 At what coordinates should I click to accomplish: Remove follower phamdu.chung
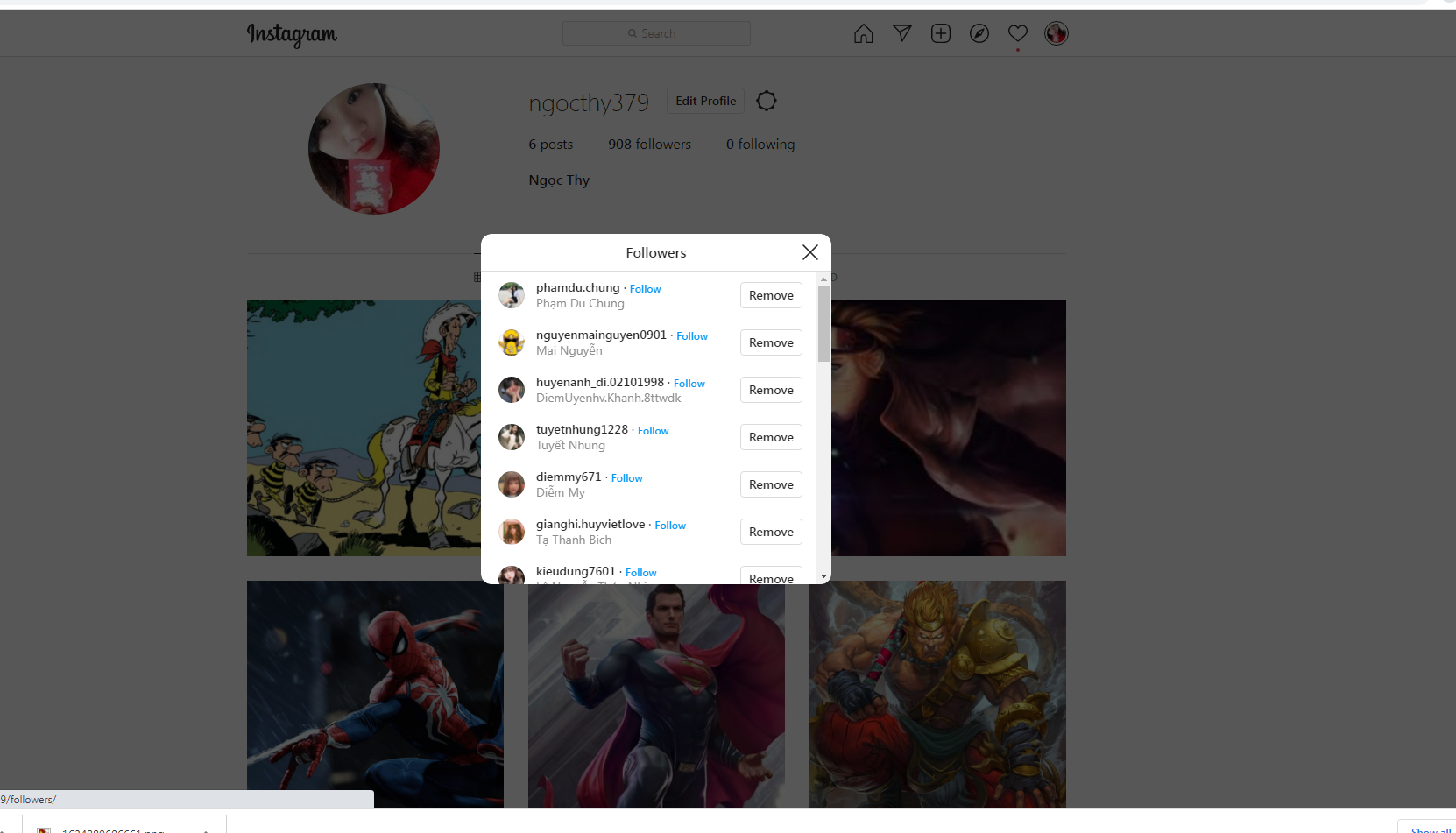point(771,295)
